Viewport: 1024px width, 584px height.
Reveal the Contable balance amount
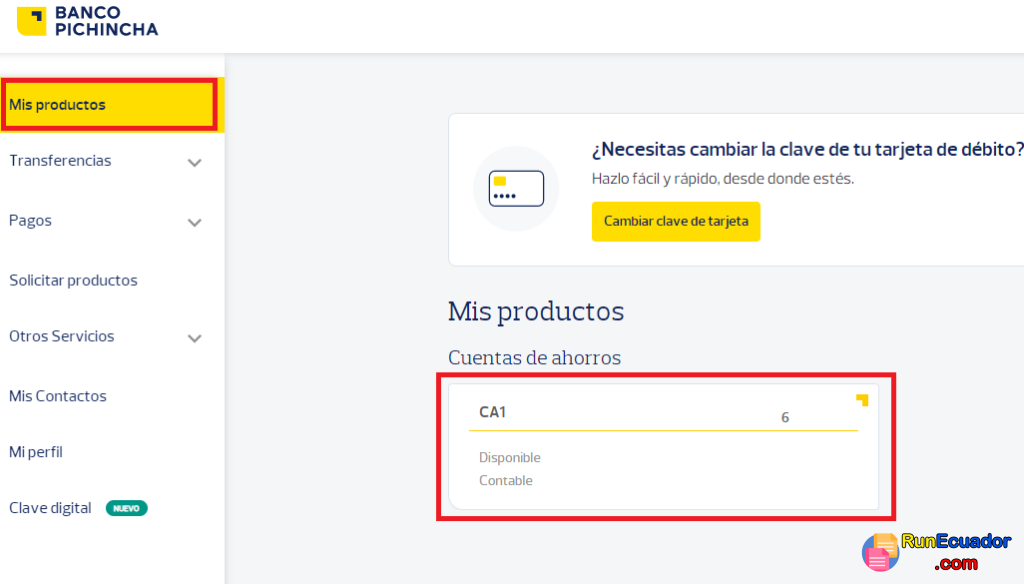point(506,480)
